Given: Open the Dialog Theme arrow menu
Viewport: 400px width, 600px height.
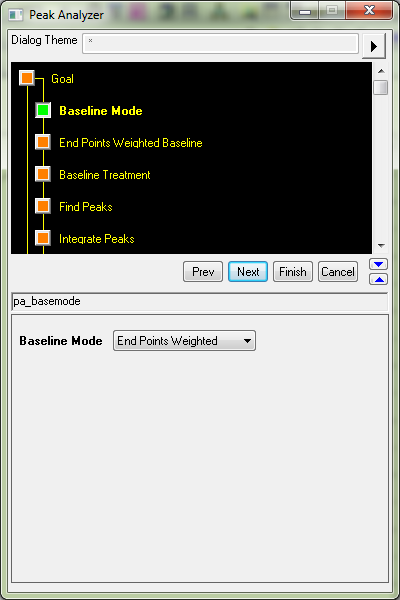Looking at the screenshot, I should tap(373, 46).
